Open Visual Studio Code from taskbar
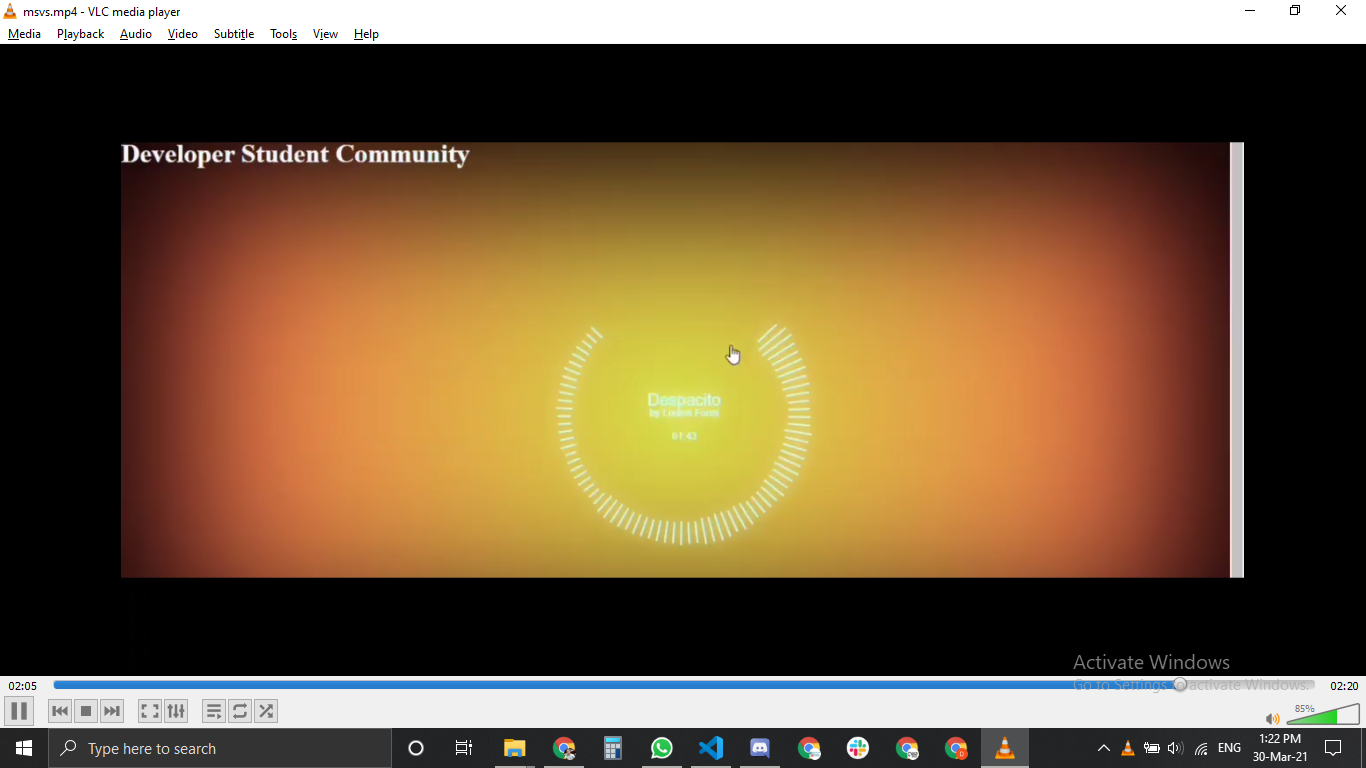This screenshot has width=1366, height=768. click(x=710, y=748)
